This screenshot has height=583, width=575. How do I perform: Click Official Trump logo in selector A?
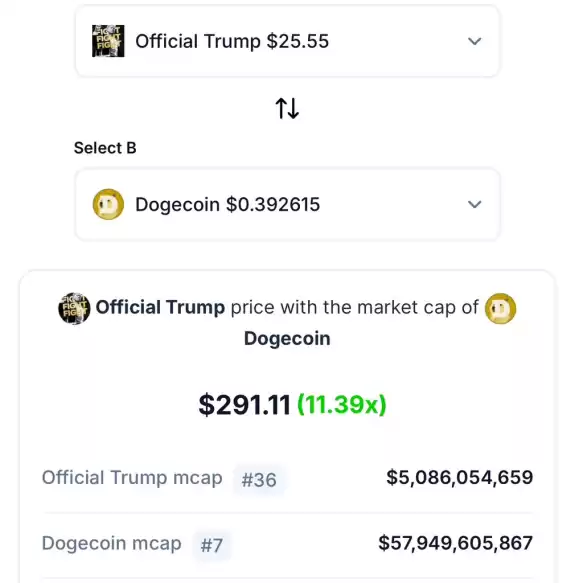click(x=108, y=41)
